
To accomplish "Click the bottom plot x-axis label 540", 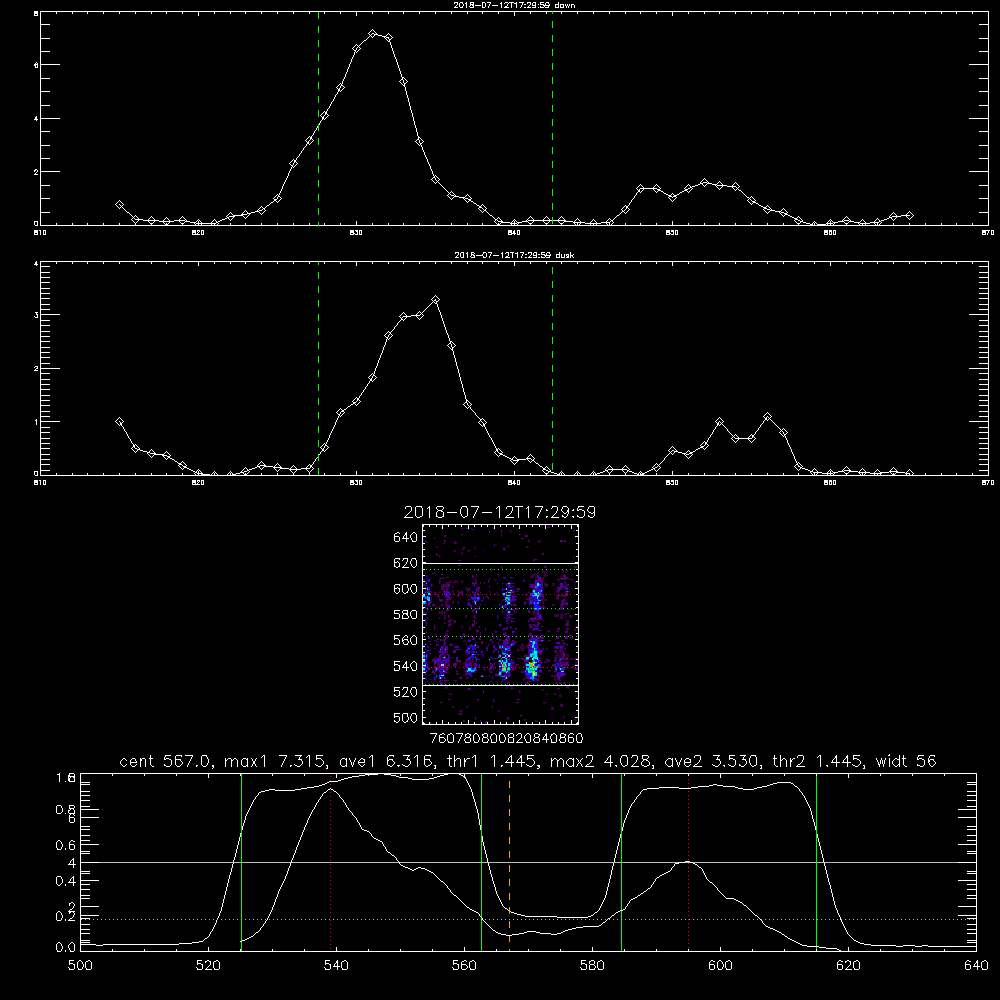I will tap(336, 966).
